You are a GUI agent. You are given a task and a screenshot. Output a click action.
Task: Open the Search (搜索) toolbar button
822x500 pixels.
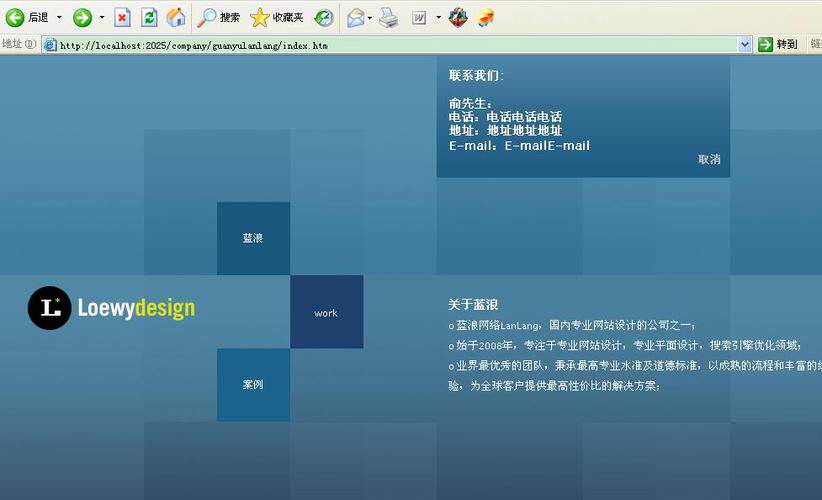(x=218, y=18)
